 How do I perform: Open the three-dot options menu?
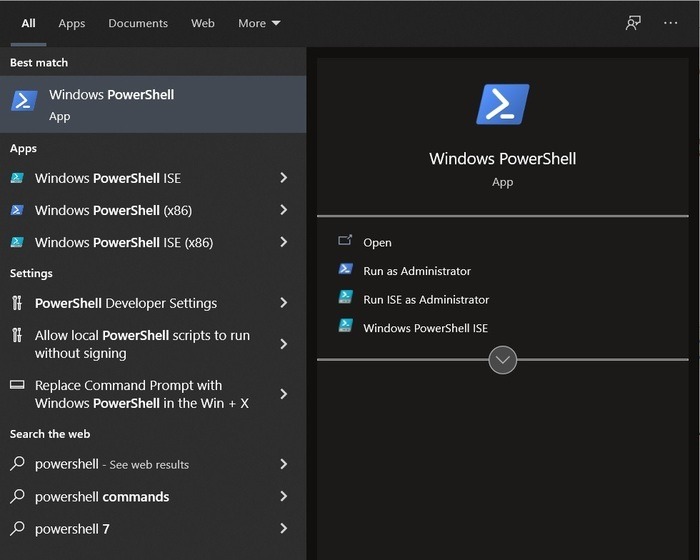671,23
